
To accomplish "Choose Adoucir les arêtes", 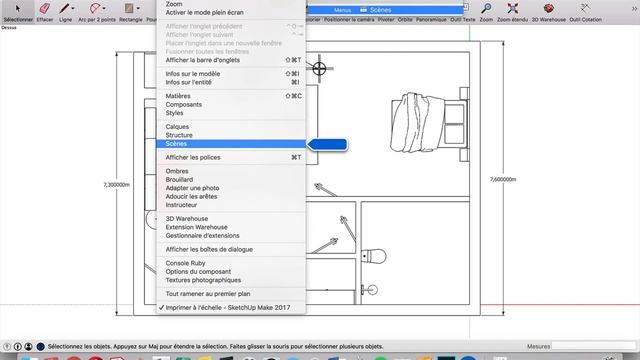I will click(x=231, y=196).
